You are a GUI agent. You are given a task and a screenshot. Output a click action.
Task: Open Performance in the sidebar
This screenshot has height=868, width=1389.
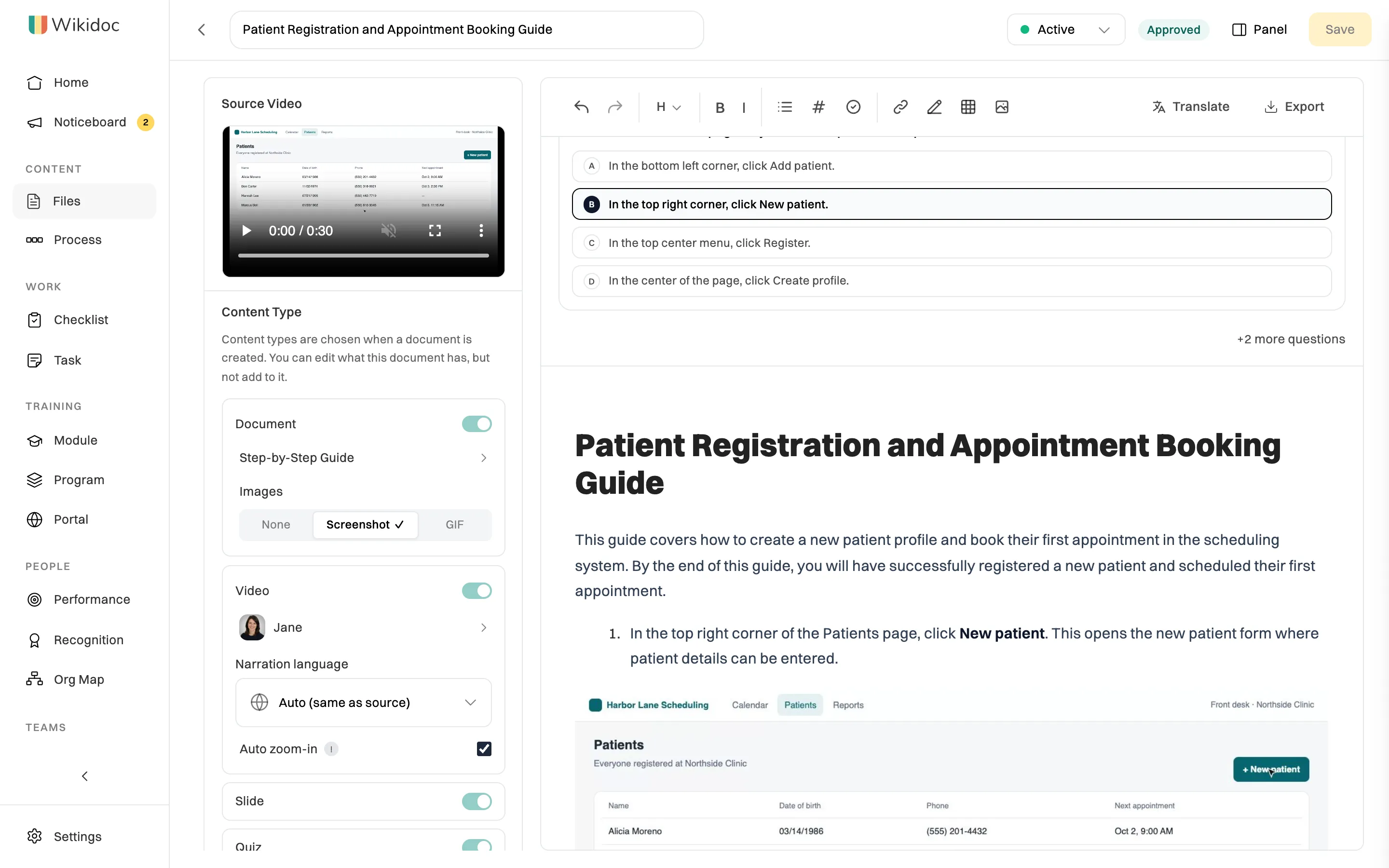coord(84,600)
